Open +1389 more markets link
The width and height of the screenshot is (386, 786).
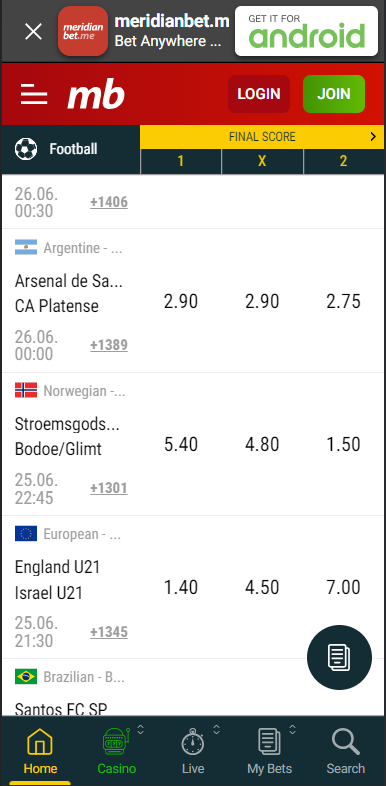[109, 345]
